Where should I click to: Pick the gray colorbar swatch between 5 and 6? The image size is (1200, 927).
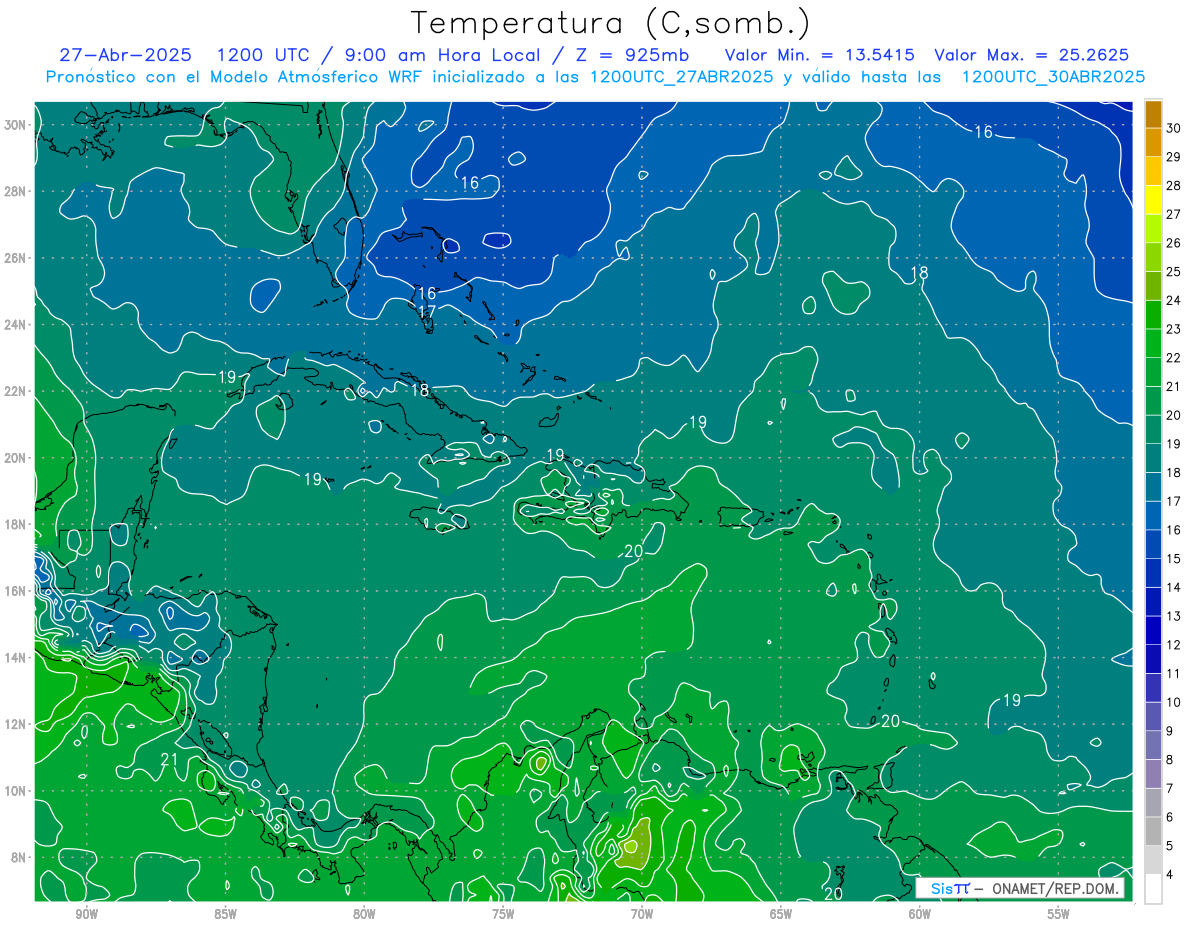pyautogui.click(x=1153, y=832)
